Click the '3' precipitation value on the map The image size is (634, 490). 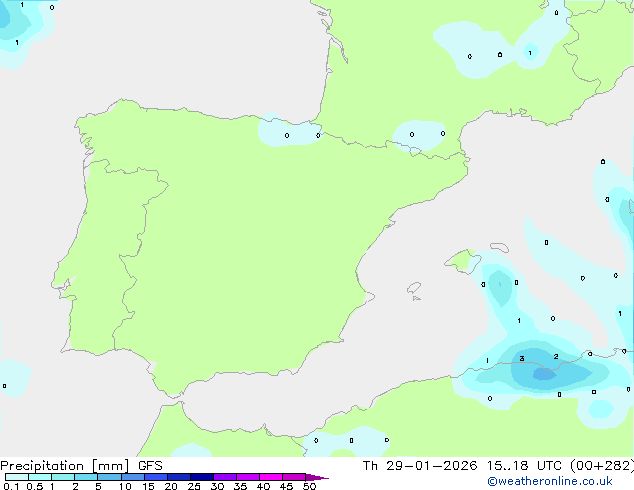(522, 359)
